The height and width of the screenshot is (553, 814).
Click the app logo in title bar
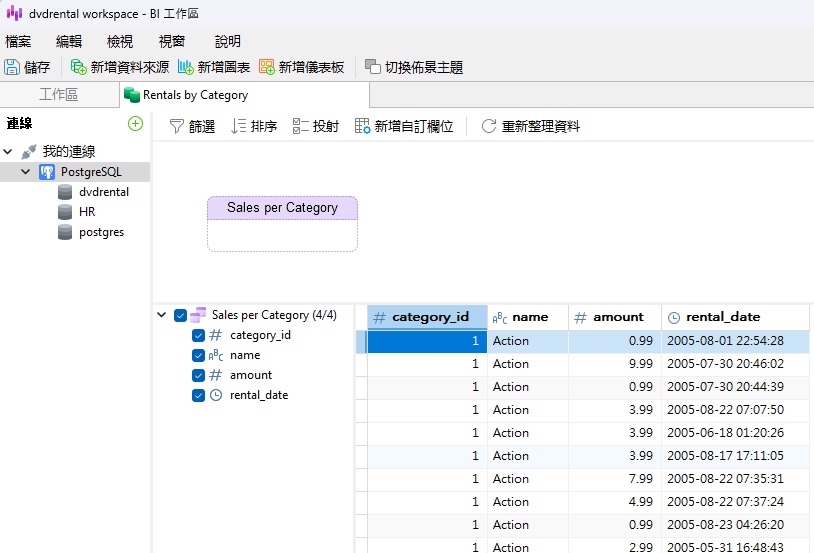pos(14,14)
